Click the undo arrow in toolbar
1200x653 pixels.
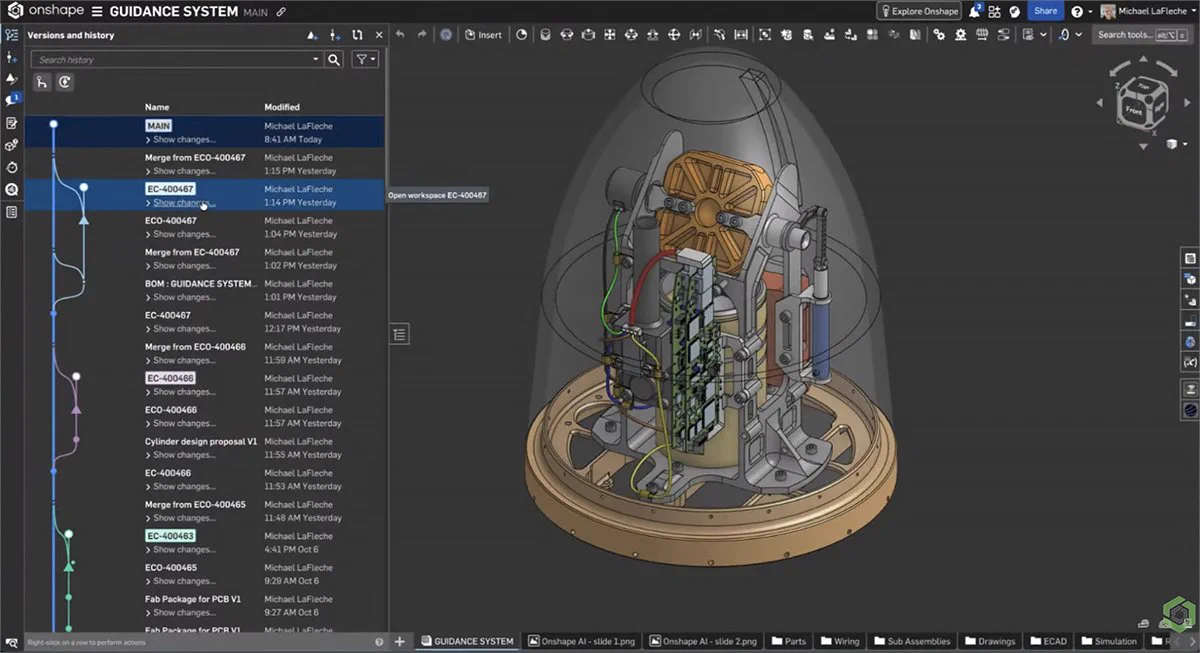[x=400, y=35]
